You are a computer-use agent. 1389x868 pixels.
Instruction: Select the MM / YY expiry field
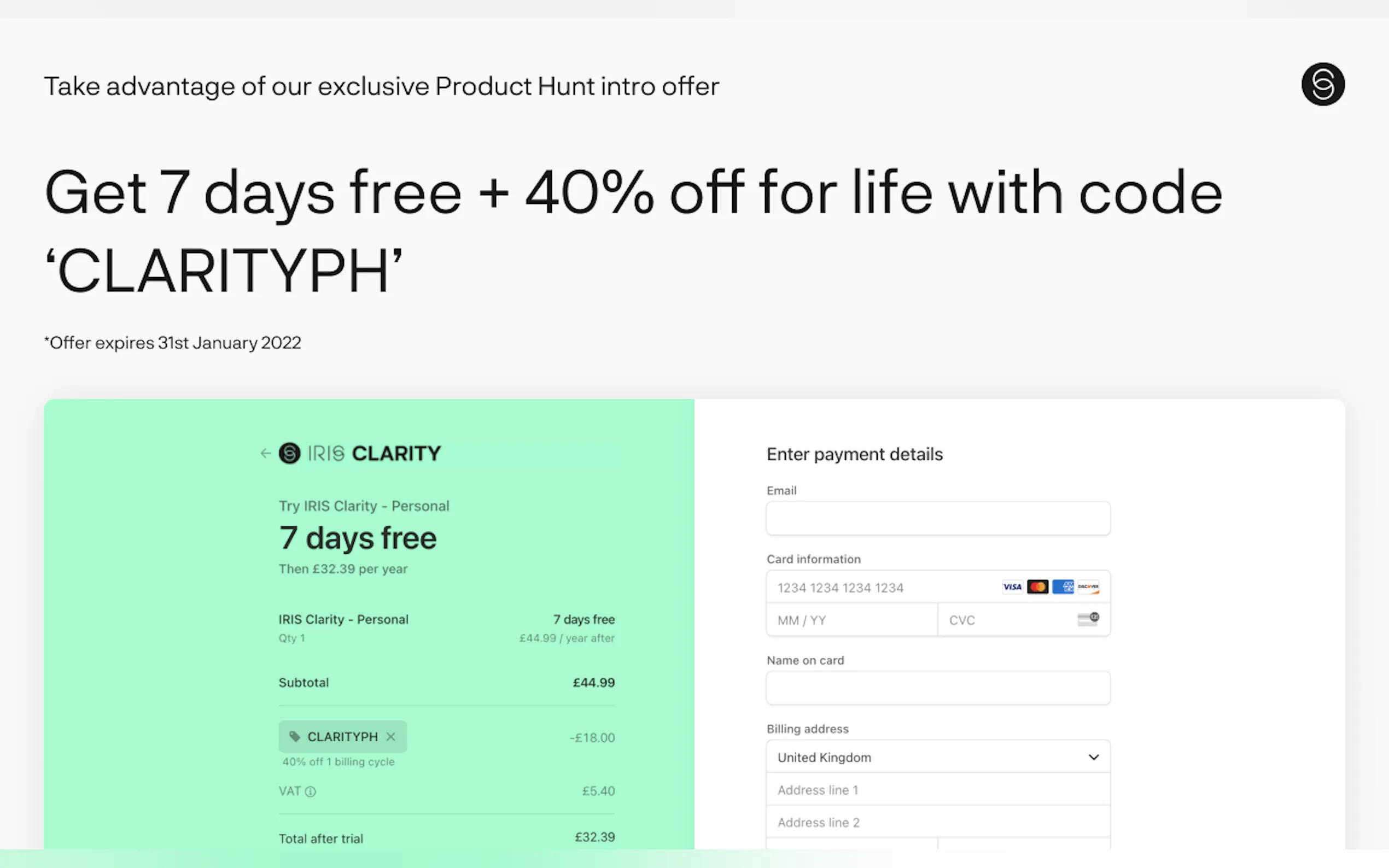(x=851, y=620)
